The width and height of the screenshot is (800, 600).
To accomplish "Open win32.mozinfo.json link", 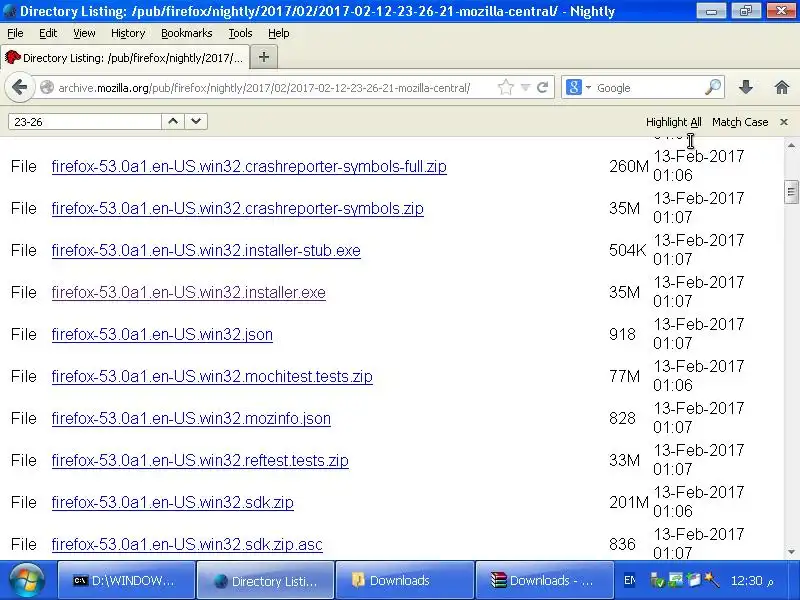I will coord(191,418).
